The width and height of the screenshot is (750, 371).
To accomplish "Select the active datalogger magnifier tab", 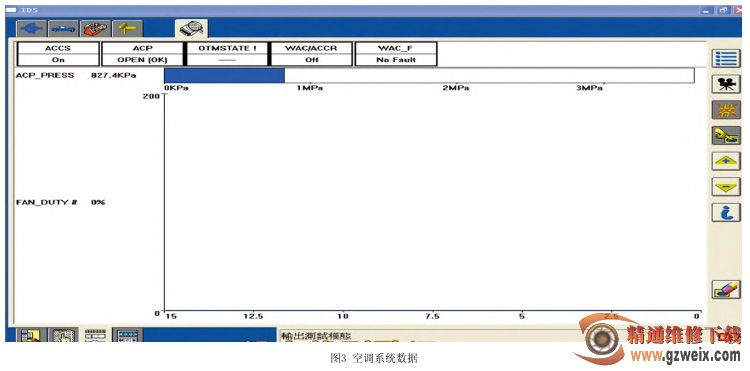I will point(191,29).
